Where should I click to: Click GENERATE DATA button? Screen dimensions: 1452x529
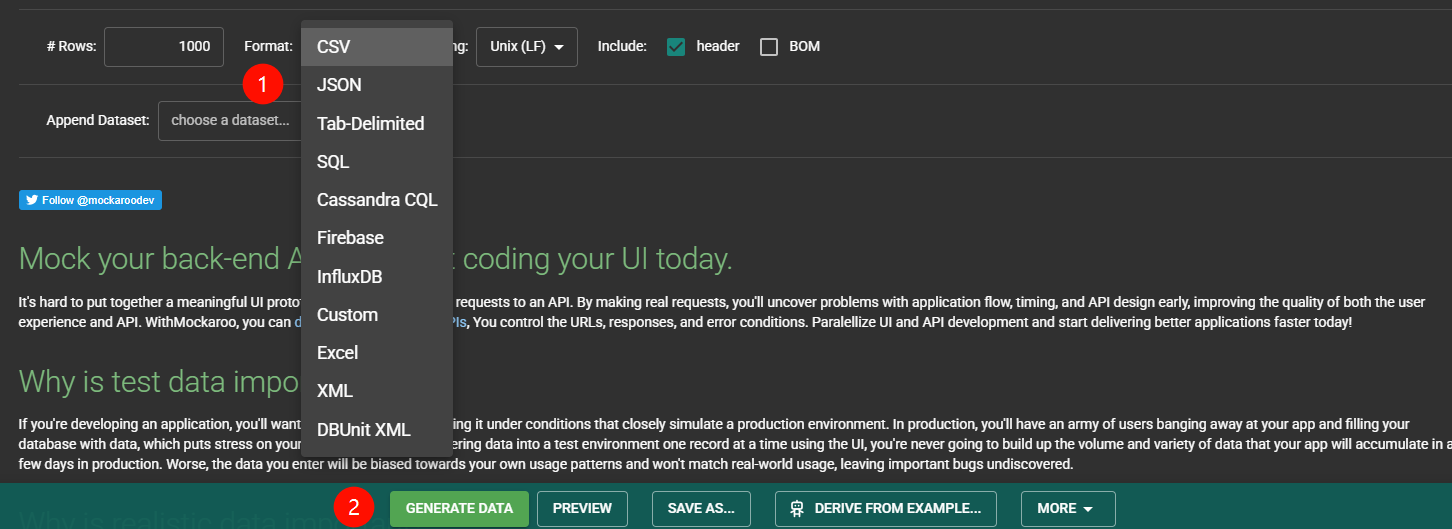tap(459, 508)
